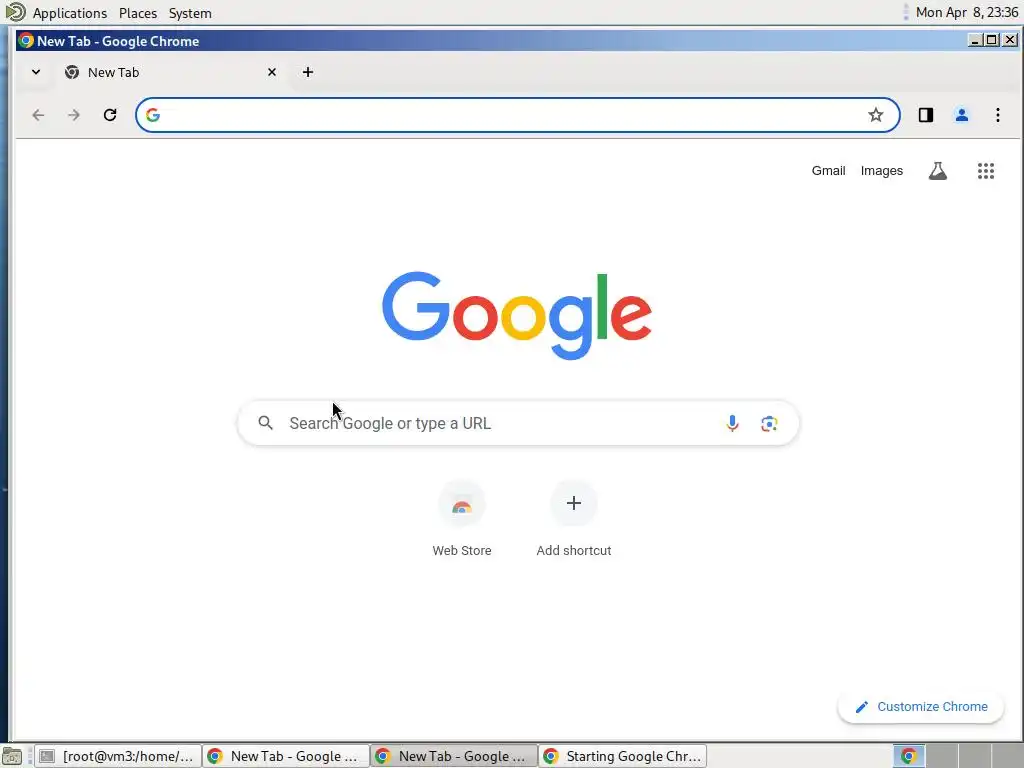The image size is (1024, 768).
Task: Go back using the back arrow
Action: [39, 115]
